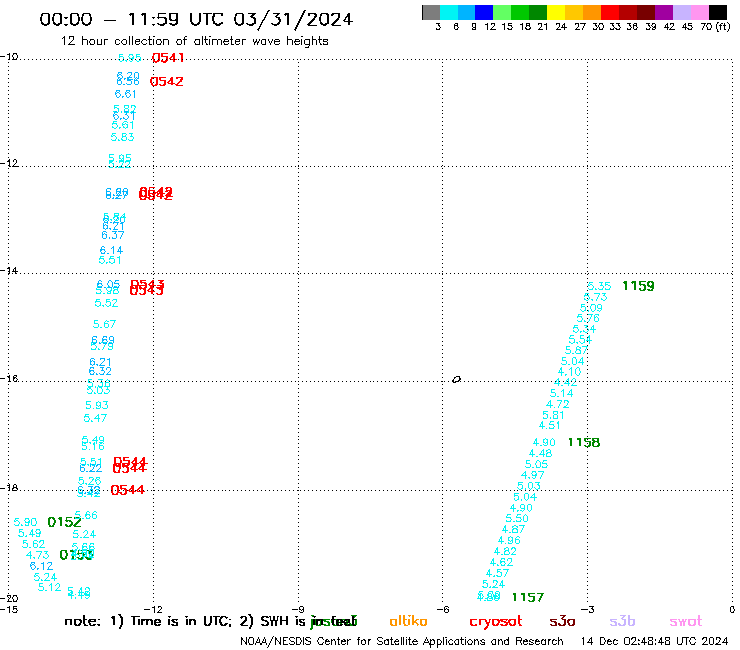Click the note text 'Time is in UTC'
This screenshot has height=650, width=740.
pyautogui.click(x=181, y=621)
